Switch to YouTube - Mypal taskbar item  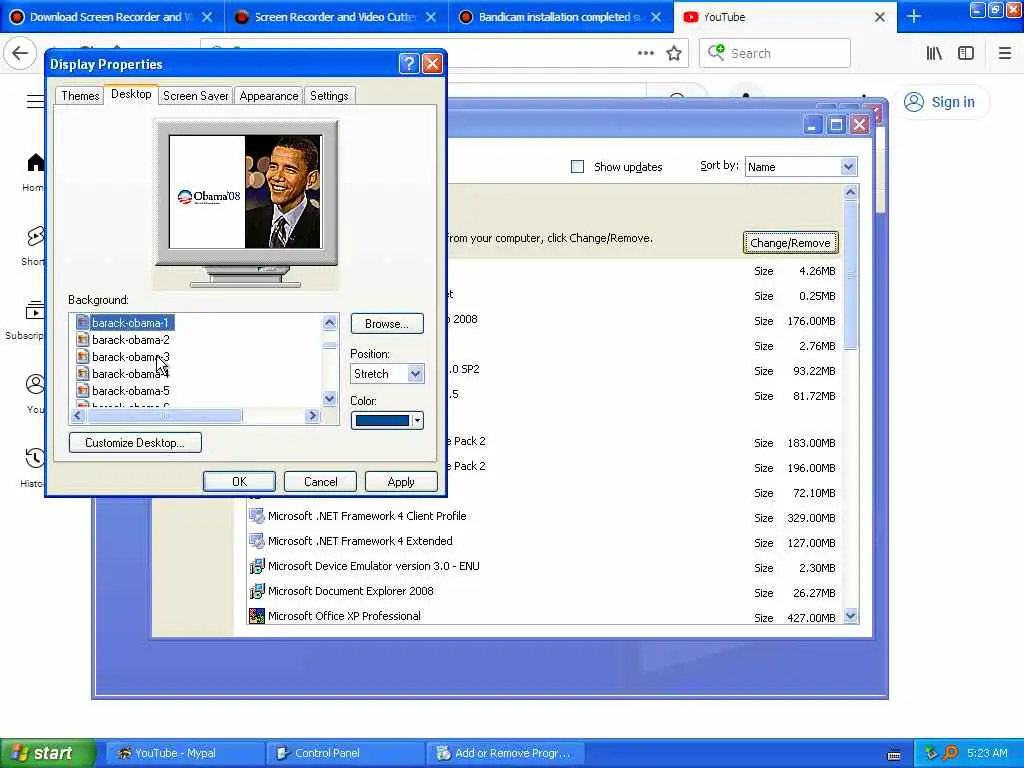point(185,753)
